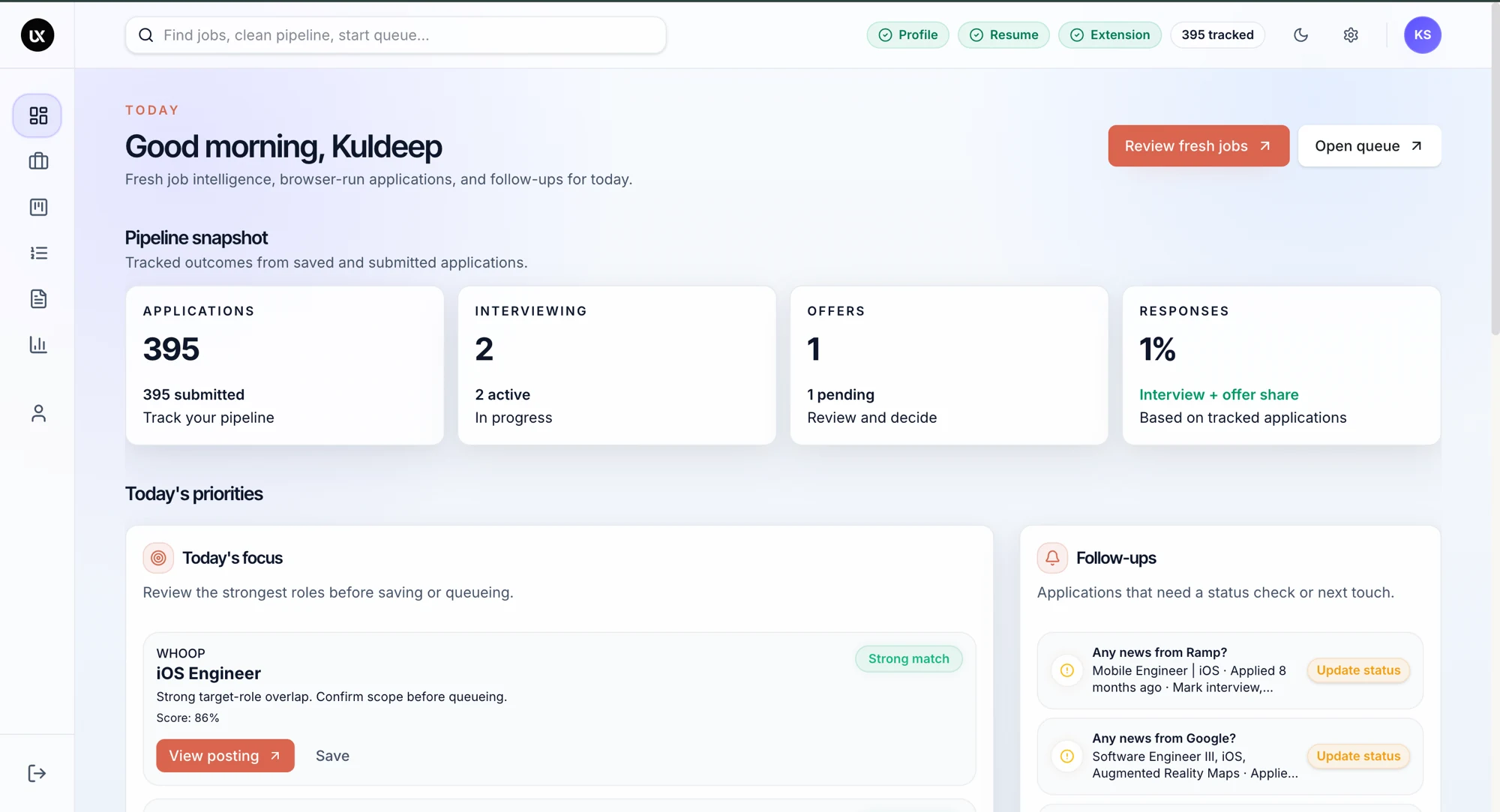The image size is (1500, 812).
Task: Click the search magnifier icon
Action: (x=146, y=35)
